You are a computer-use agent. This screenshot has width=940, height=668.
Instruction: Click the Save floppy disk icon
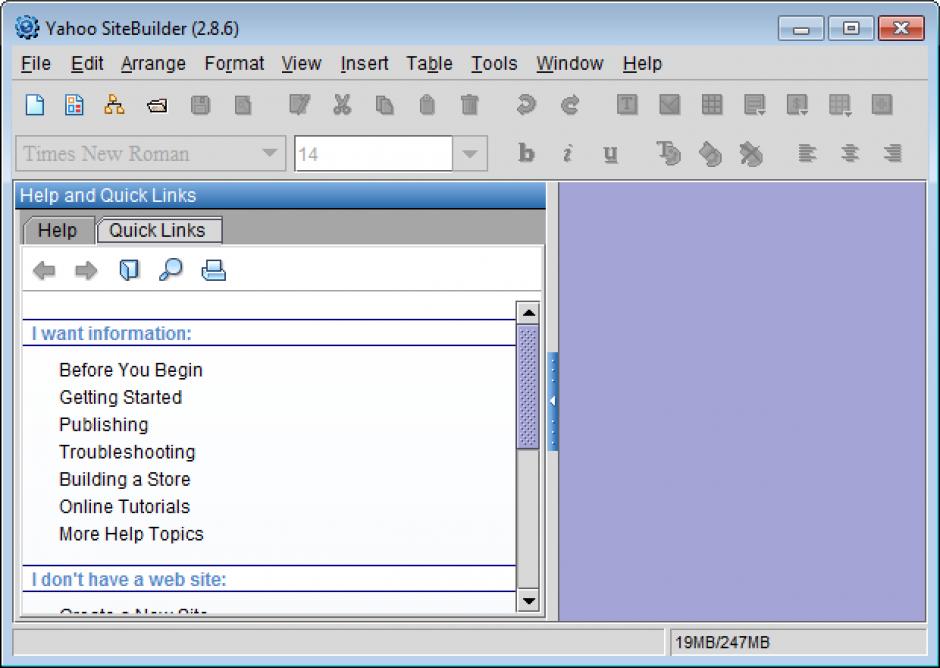[200, 105]
